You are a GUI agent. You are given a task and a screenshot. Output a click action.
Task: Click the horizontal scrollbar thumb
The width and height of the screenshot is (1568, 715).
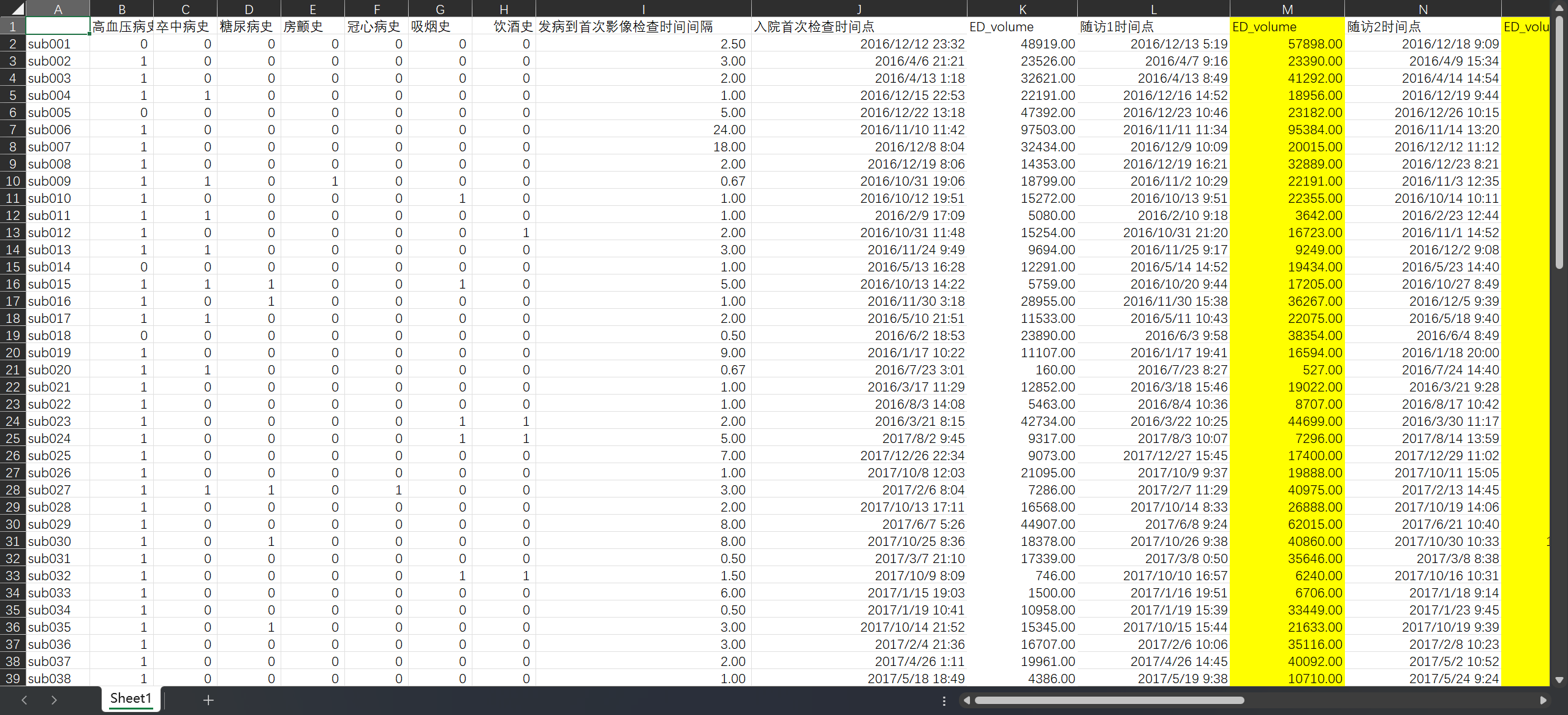click(1109, 700)
